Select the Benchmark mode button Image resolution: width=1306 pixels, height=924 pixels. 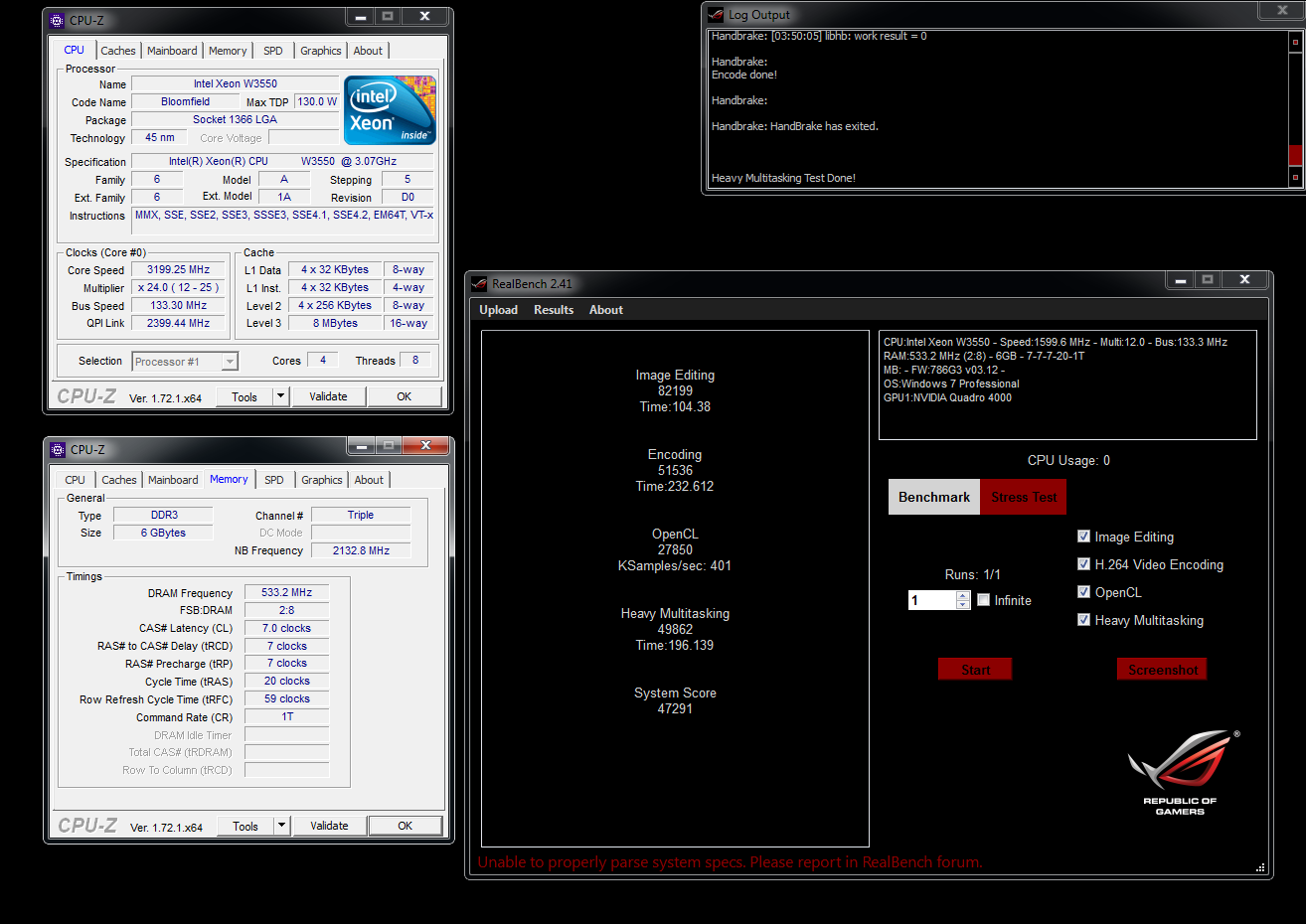(x=934, y=497)
